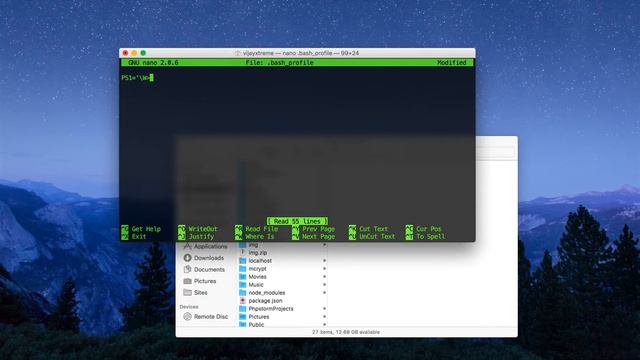Click the Prev Page shortcut in nano
This screenshot has height=360, width=640.
[x=313, y=229]
